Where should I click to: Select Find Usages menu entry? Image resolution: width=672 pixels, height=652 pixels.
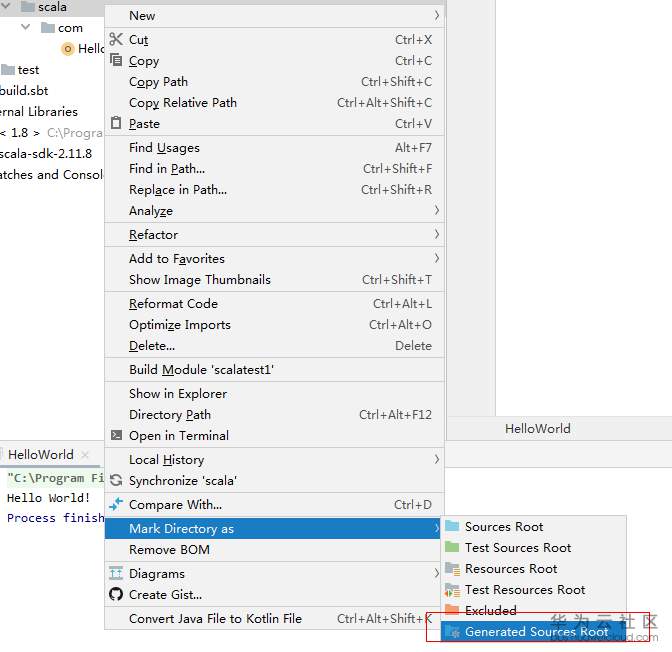click(x=274, y=147)
